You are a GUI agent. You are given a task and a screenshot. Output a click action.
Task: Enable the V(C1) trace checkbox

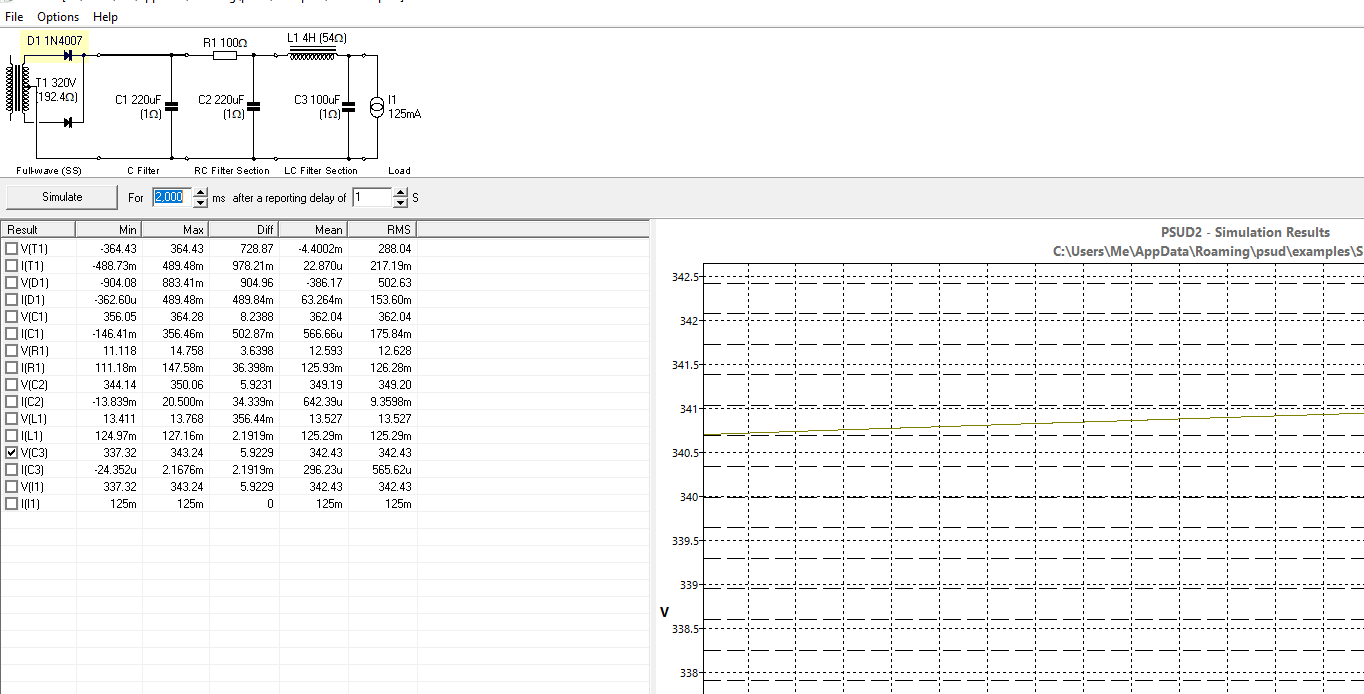point(12,316)
